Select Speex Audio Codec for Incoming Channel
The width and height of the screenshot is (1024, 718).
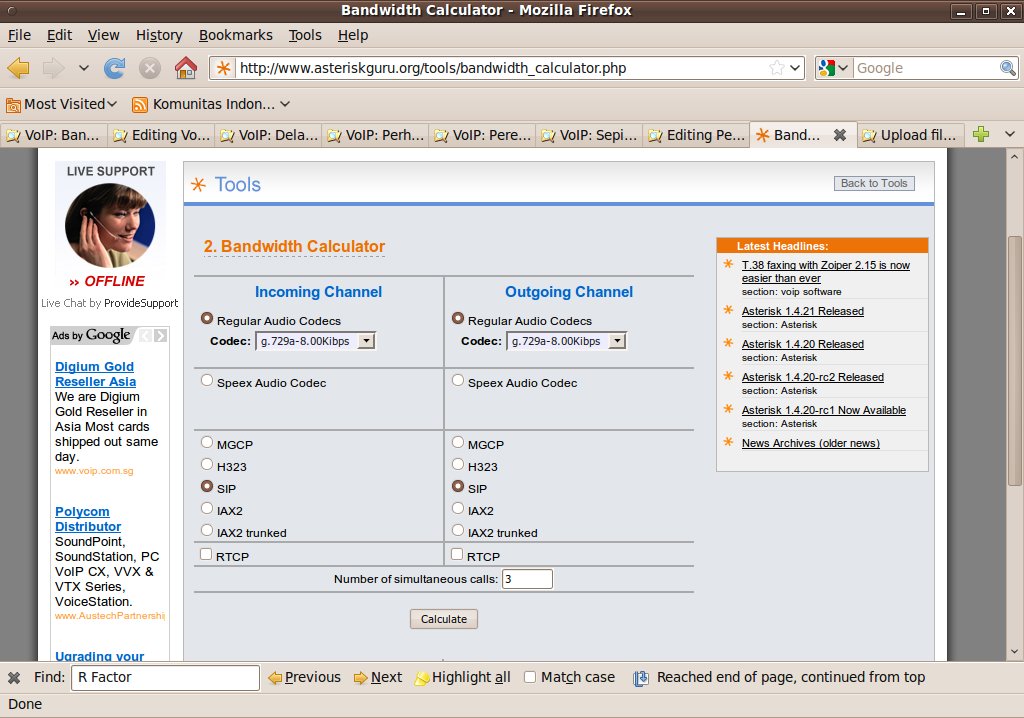pos(207,381)
